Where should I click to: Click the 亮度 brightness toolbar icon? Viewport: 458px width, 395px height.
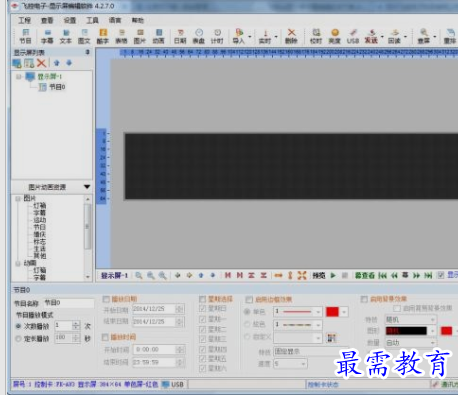pyautogui.click(x=335, y=36)
